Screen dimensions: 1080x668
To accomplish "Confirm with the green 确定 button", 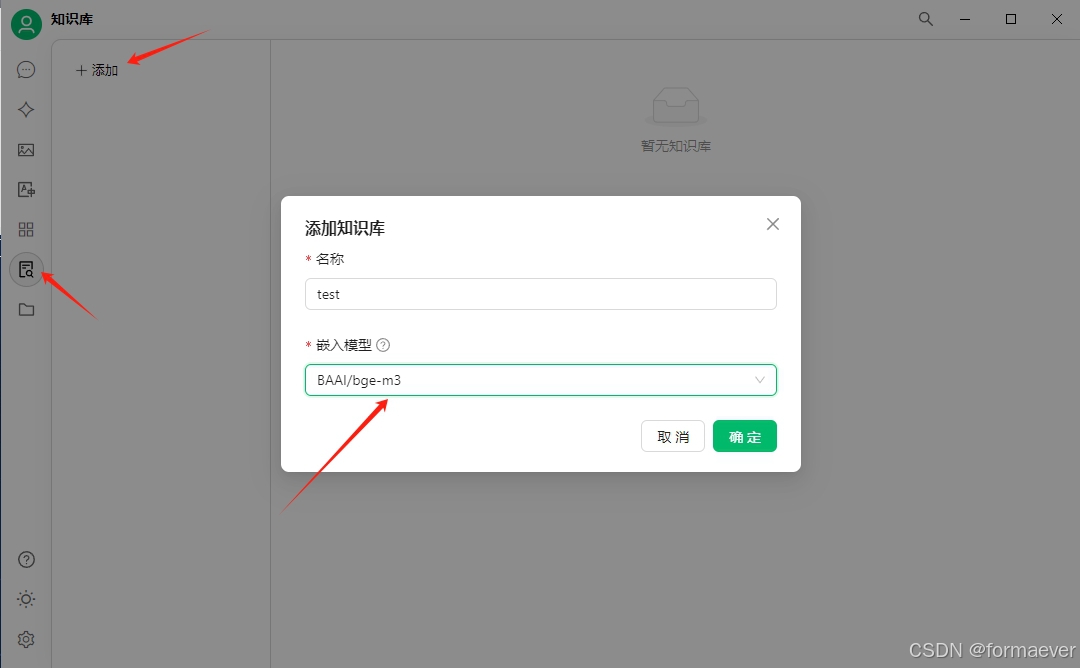I will coord(745,436).
